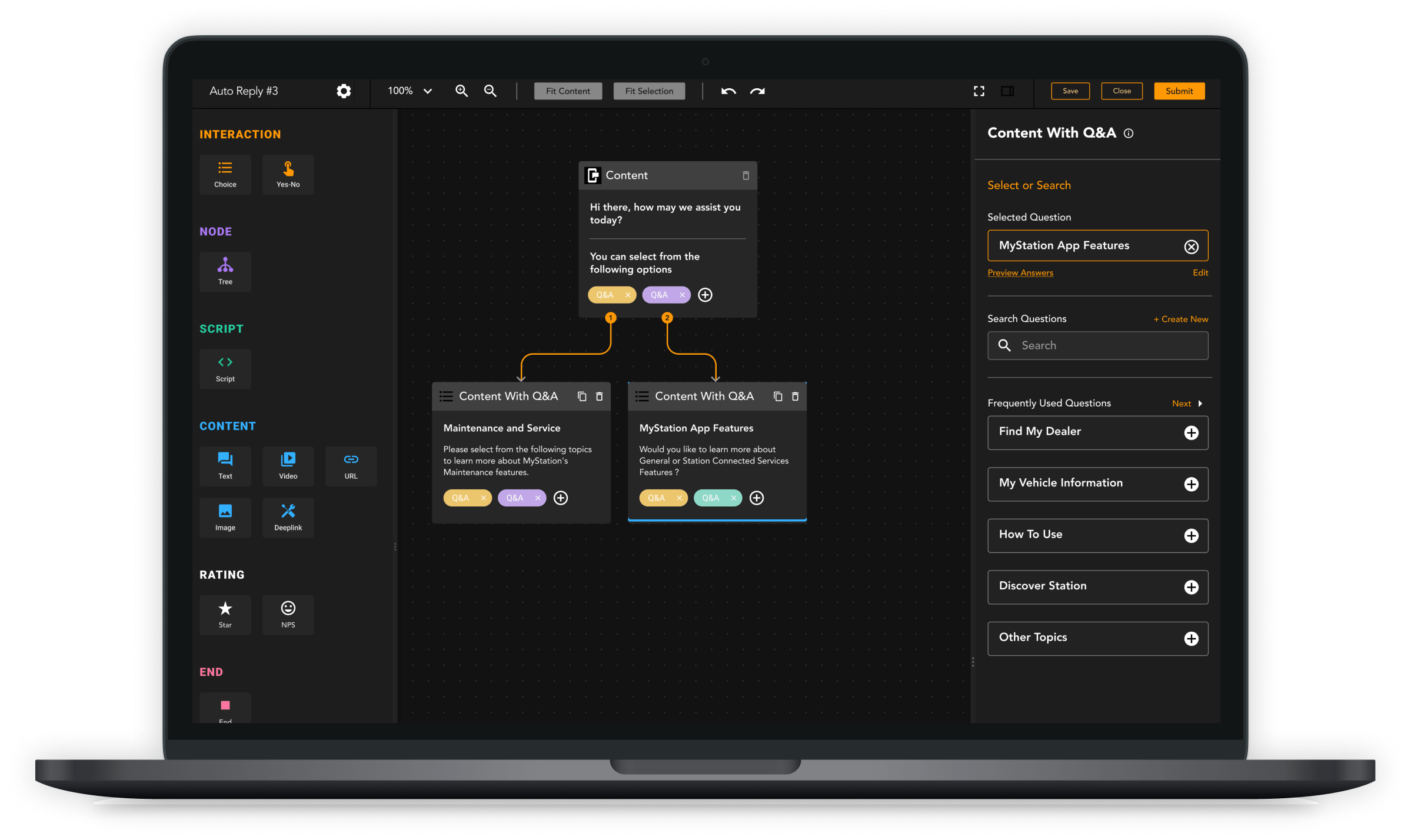This screenshot has height=840, width=1411.
Task: Open Auto Reply settings gear
Action: 344,91
